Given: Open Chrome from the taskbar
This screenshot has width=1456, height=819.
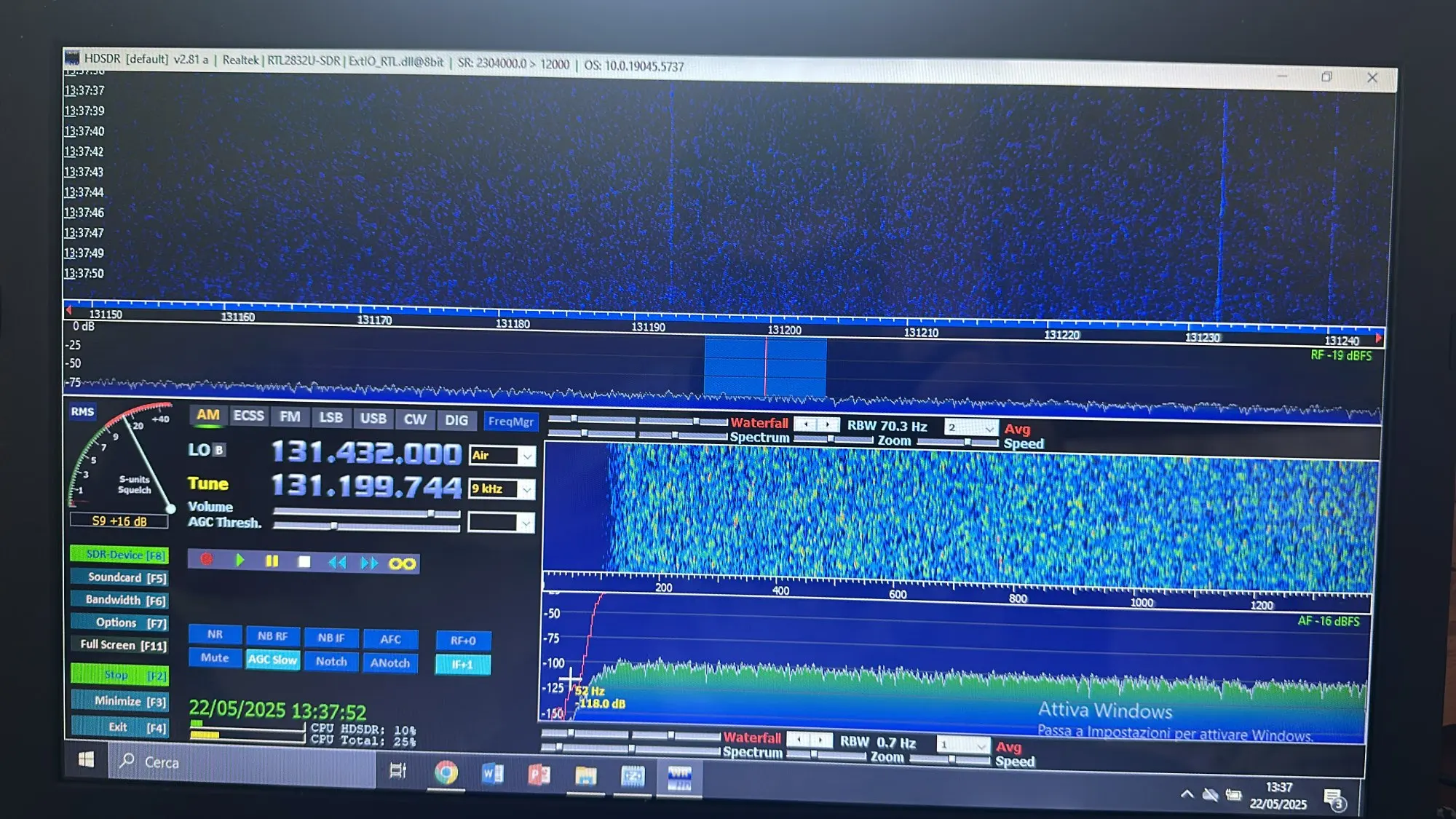Looking at the screenshot, I should click(446, 773).
